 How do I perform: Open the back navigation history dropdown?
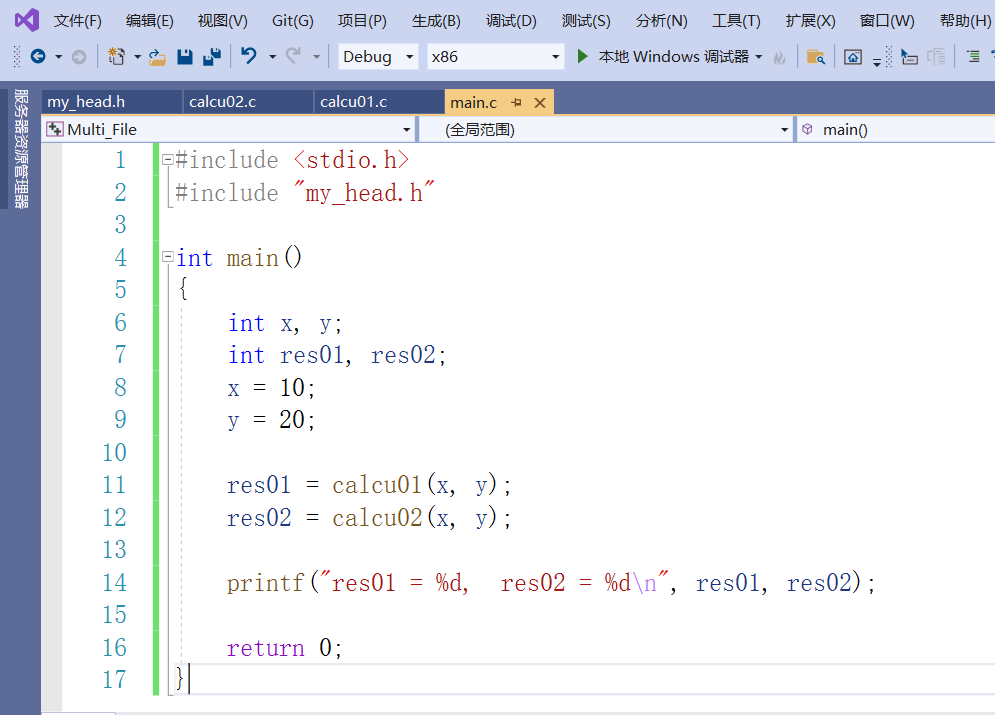58,57
